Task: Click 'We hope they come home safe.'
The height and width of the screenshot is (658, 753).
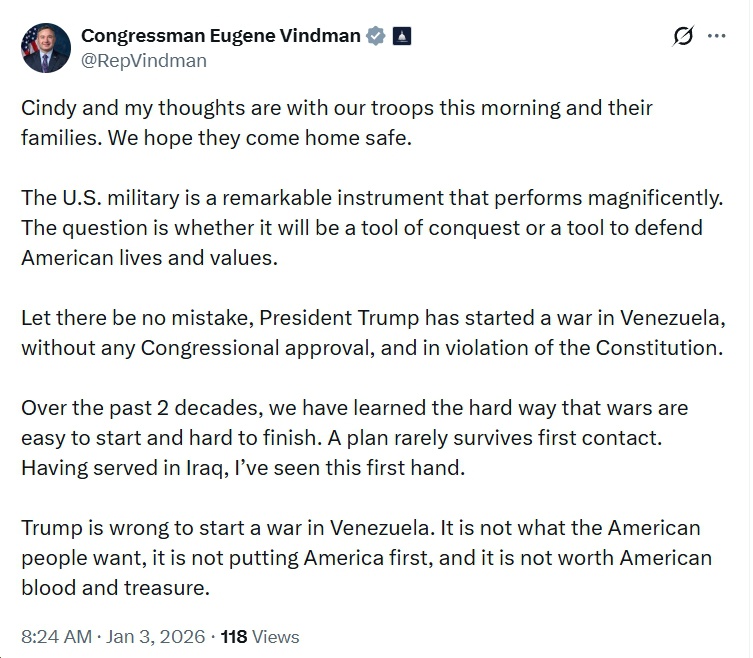Action: 291,138
